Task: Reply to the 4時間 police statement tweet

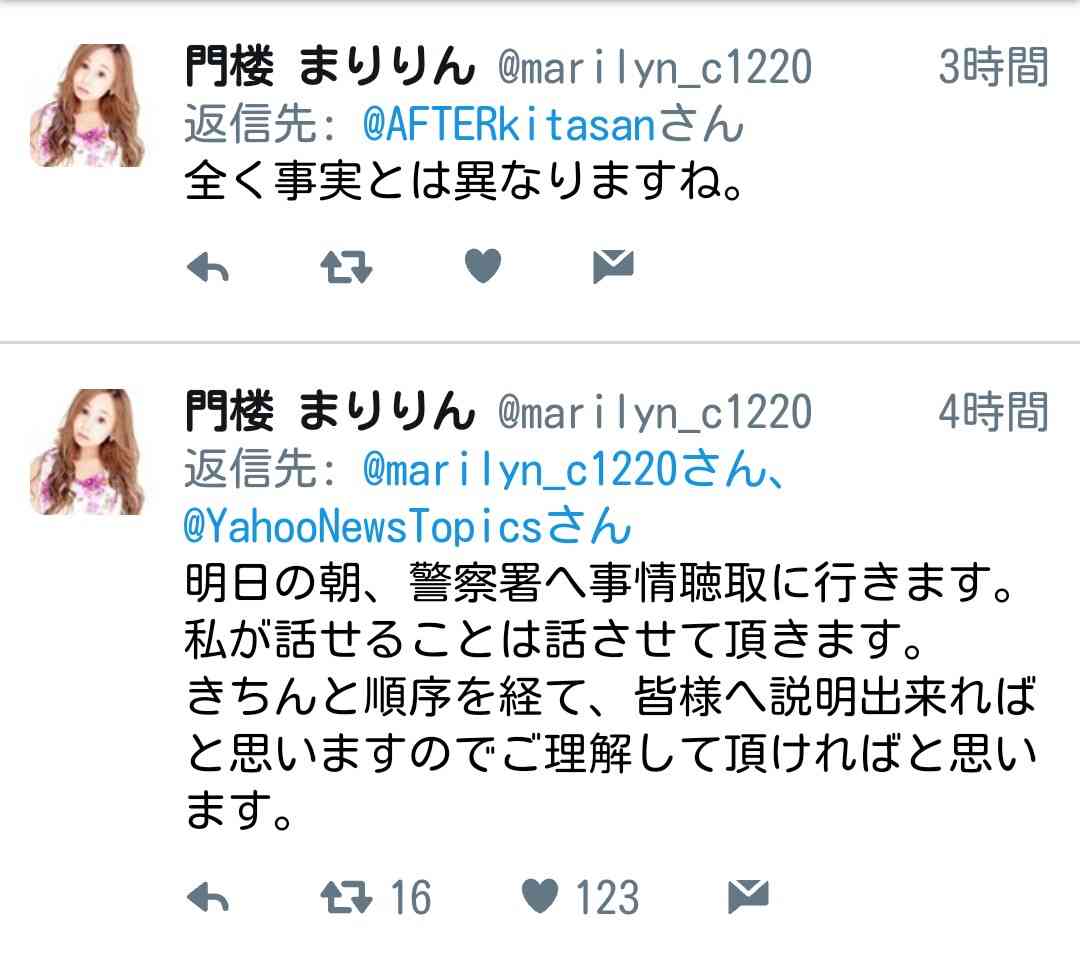Action: coord(208,897)
